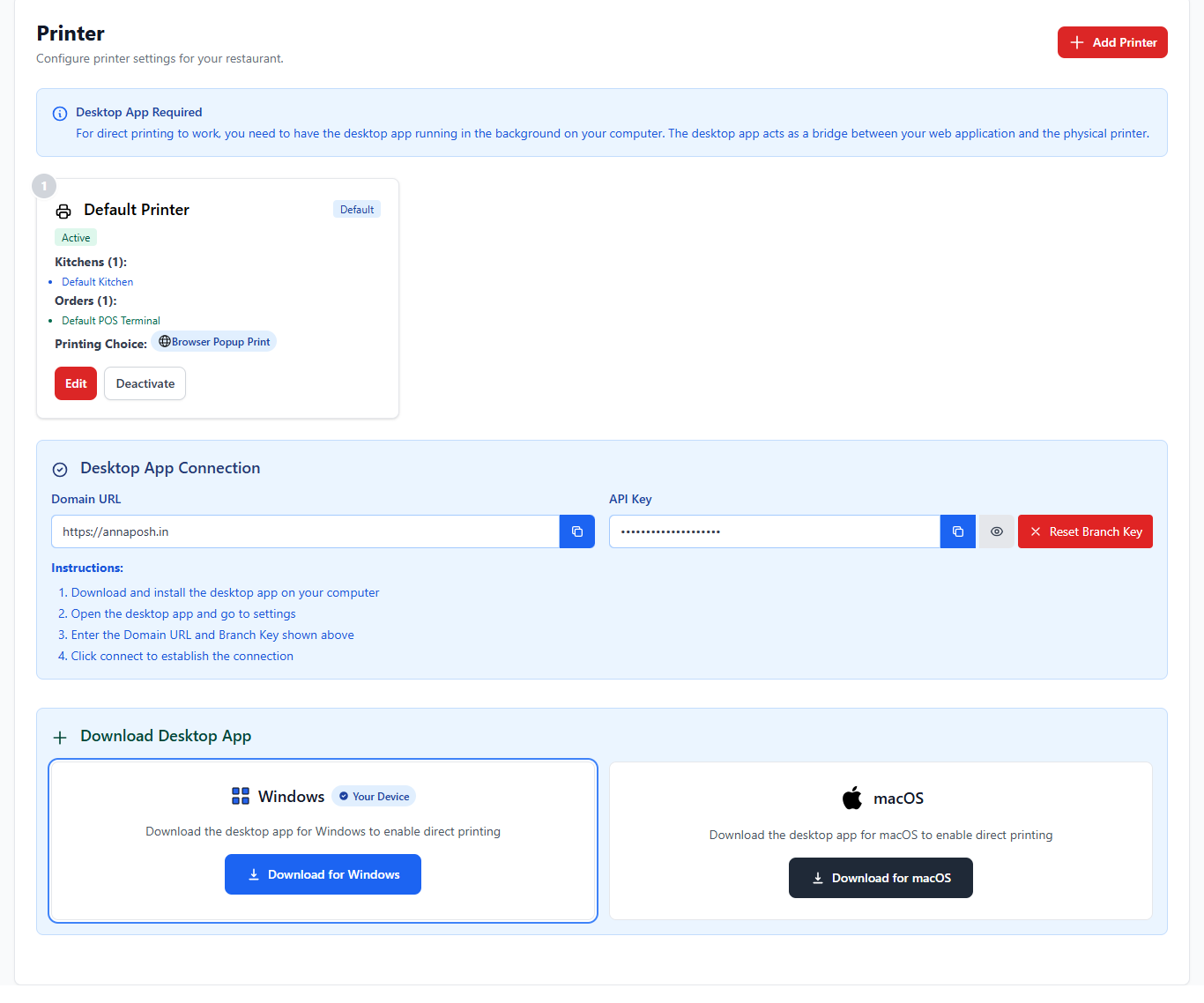This screenshot has height=1003, width=1204.
Task: Download the desktop app for macOS
Action: [881, 878]
